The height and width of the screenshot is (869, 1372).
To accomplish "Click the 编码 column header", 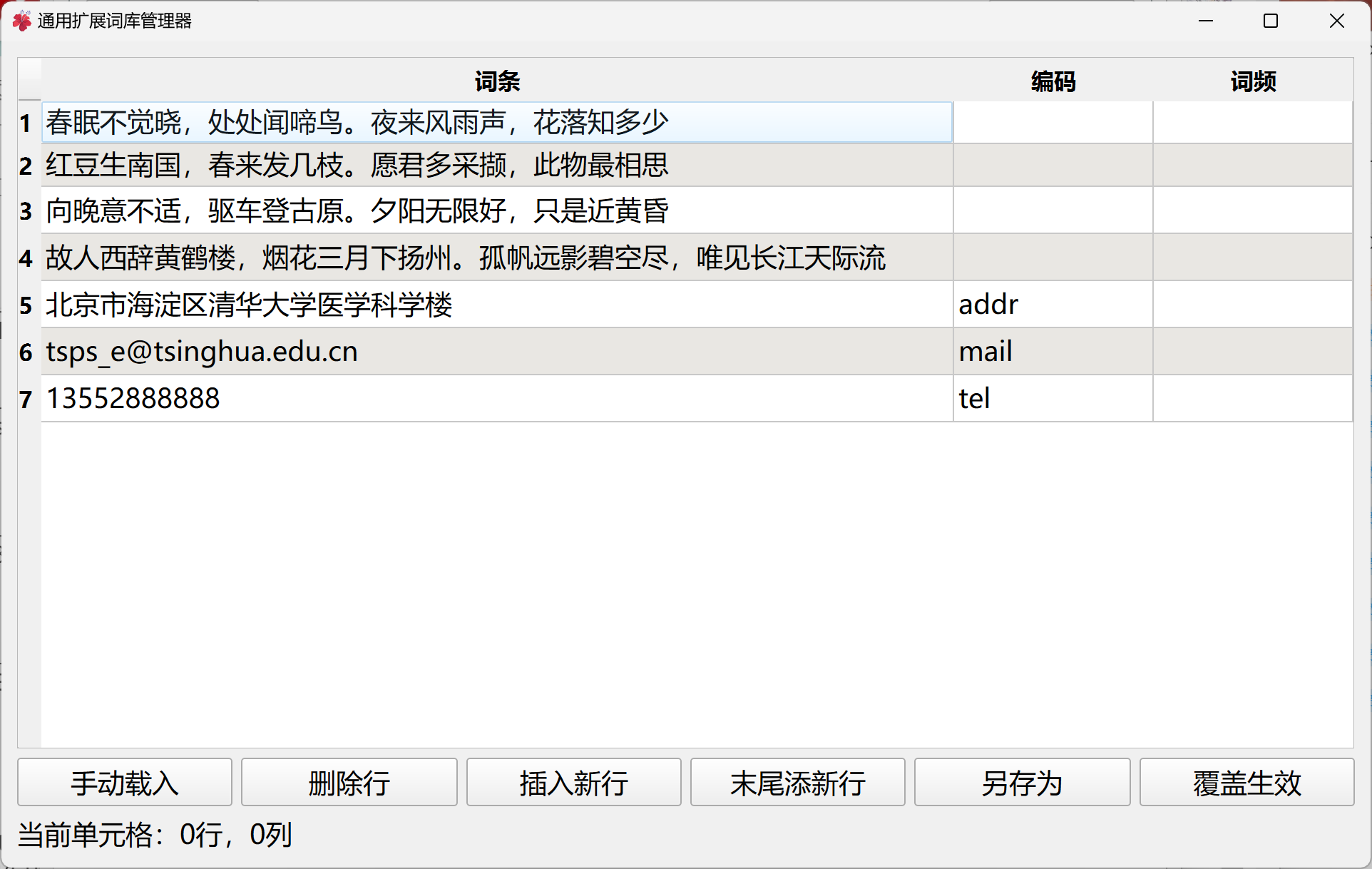I will (1053, 81).
